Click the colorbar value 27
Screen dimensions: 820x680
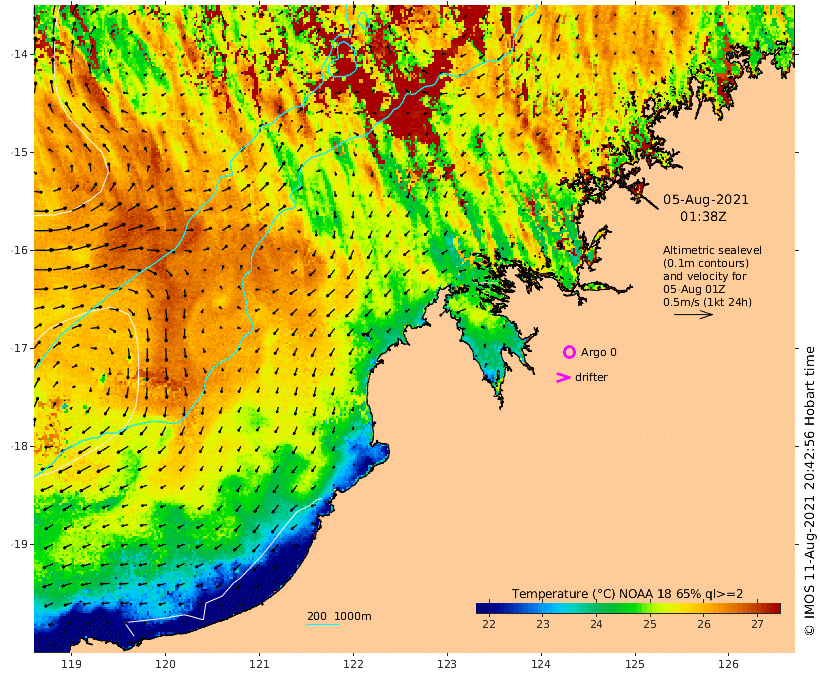point(757,624)
